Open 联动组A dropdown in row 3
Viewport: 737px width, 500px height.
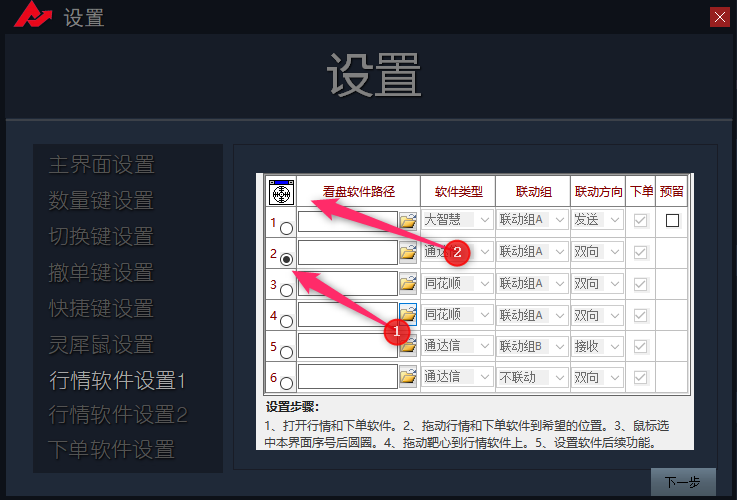532,284
